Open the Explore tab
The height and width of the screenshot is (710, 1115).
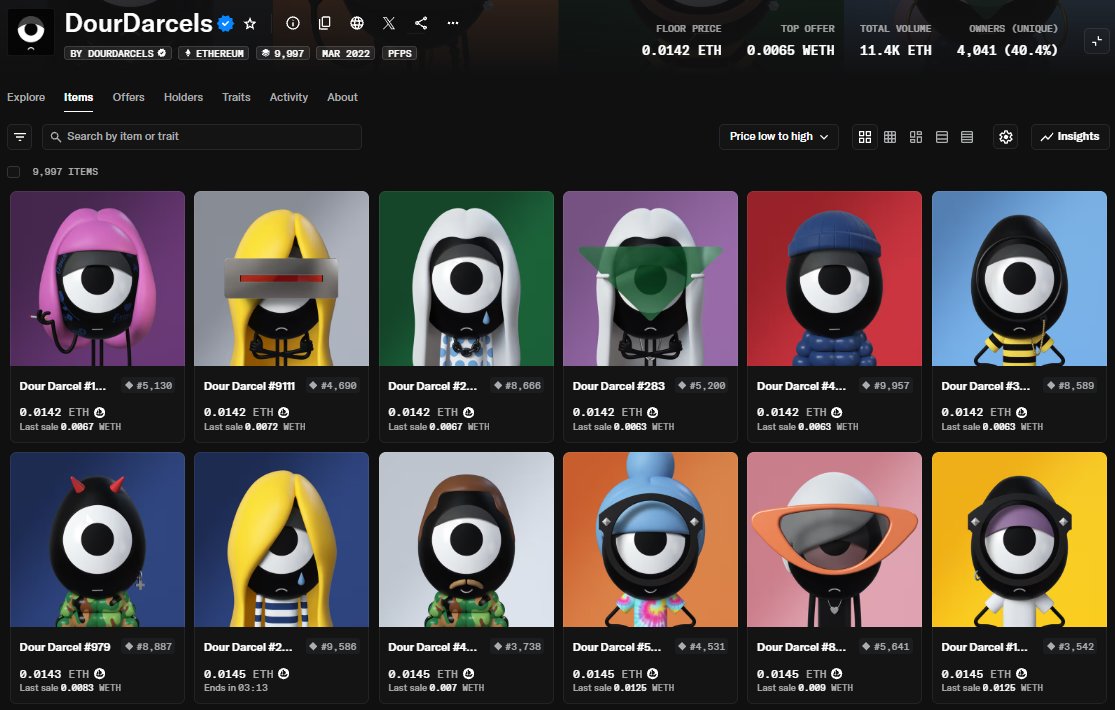26,97
